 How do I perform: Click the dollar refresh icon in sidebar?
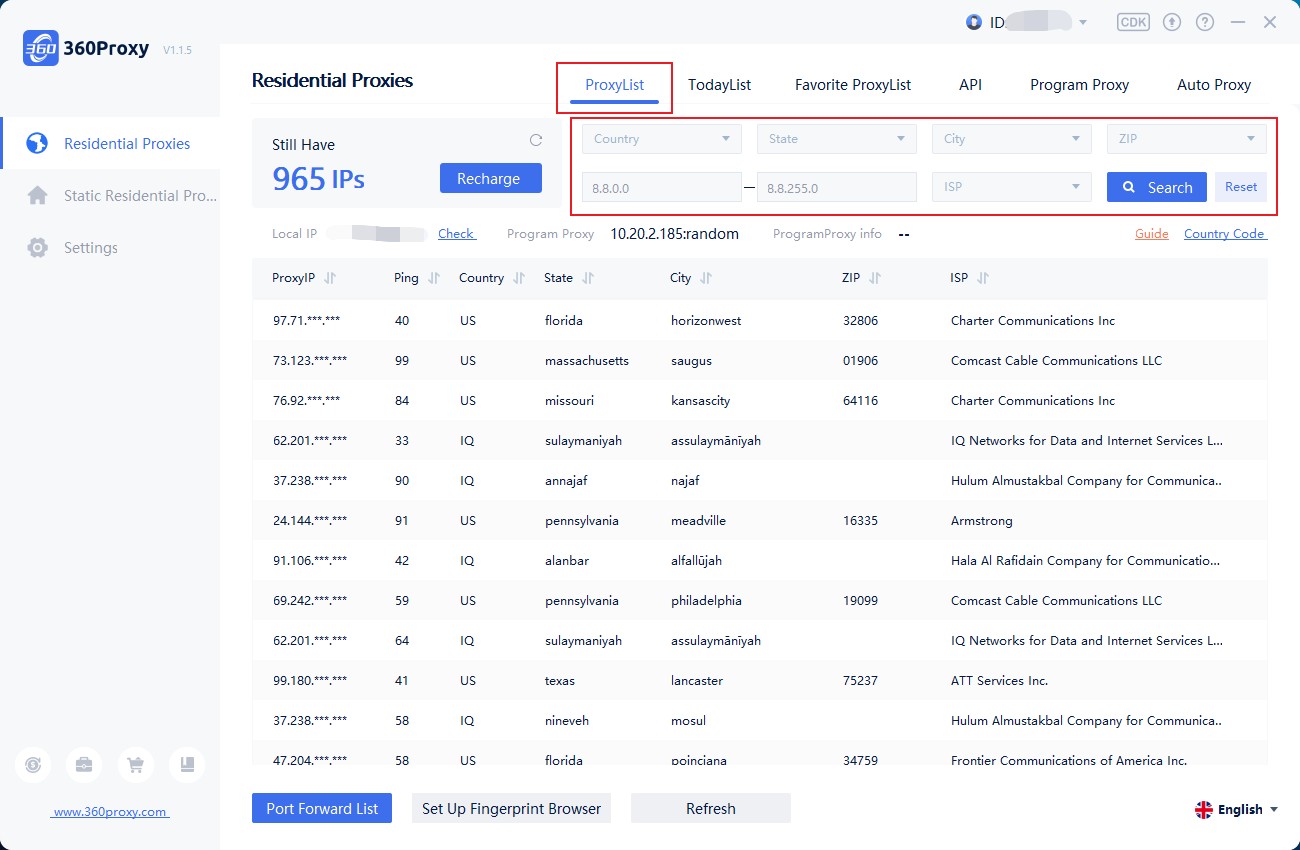33,765
